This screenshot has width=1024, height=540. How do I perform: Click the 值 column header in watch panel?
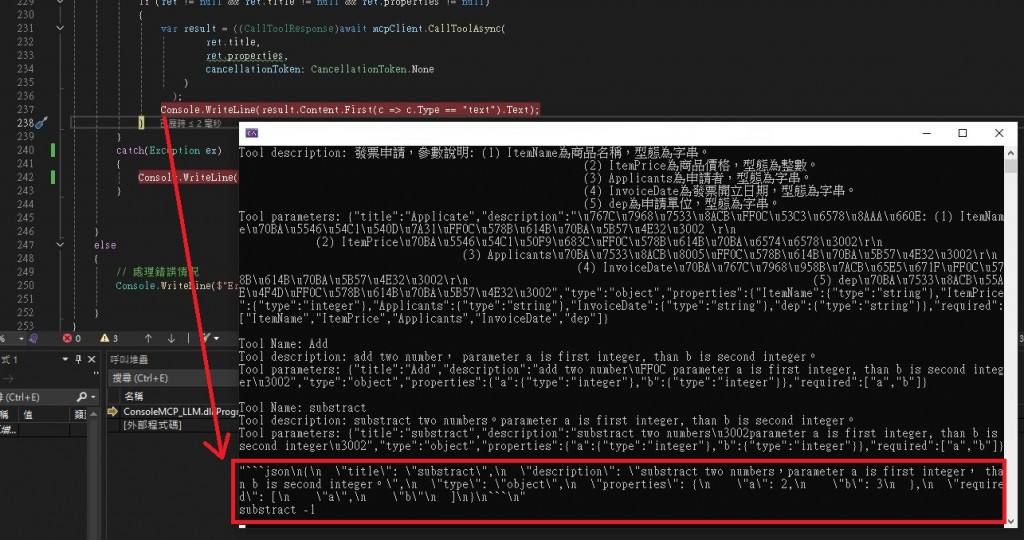pyautogui.click(x=27, y=414)
